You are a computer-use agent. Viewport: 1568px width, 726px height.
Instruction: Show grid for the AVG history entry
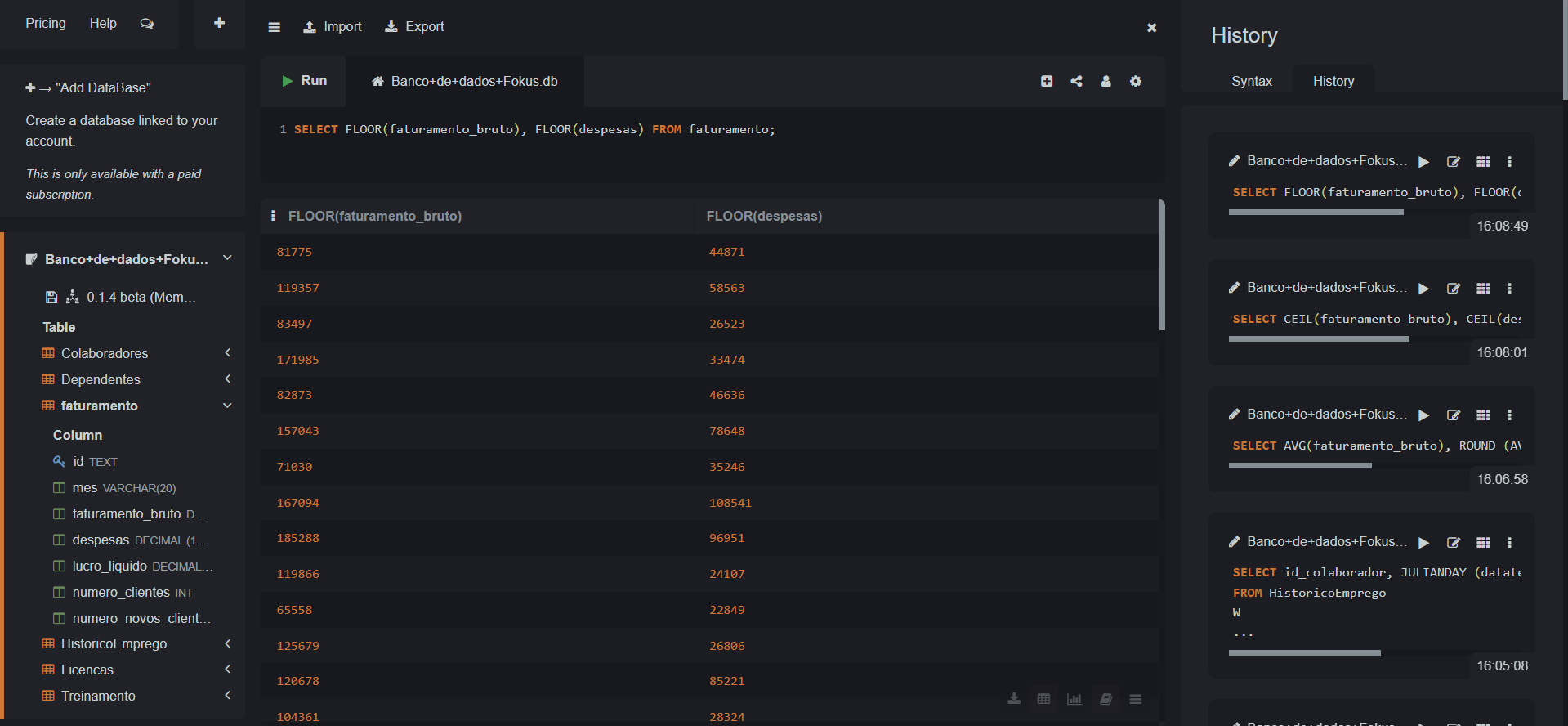[x=1483, y=415]
